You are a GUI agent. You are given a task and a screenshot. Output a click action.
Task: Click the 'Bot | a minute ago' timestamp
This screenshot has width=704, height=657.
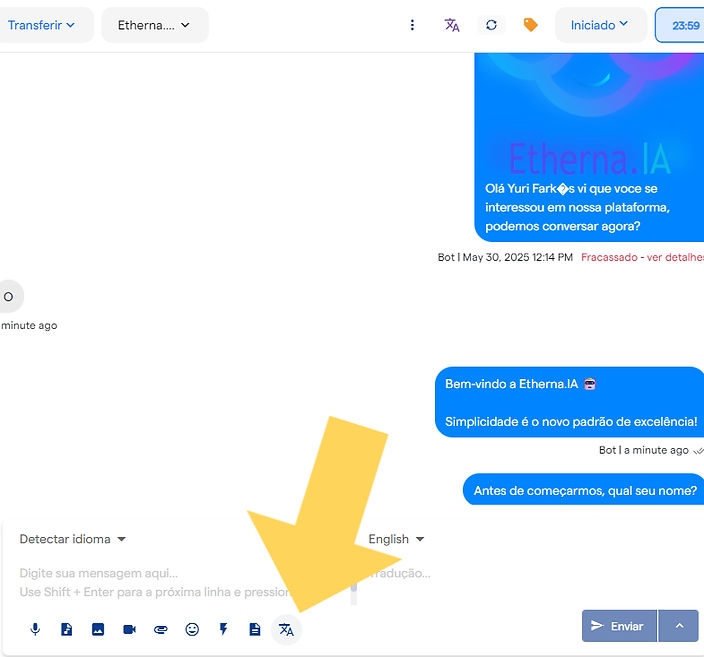coord(643,450)
